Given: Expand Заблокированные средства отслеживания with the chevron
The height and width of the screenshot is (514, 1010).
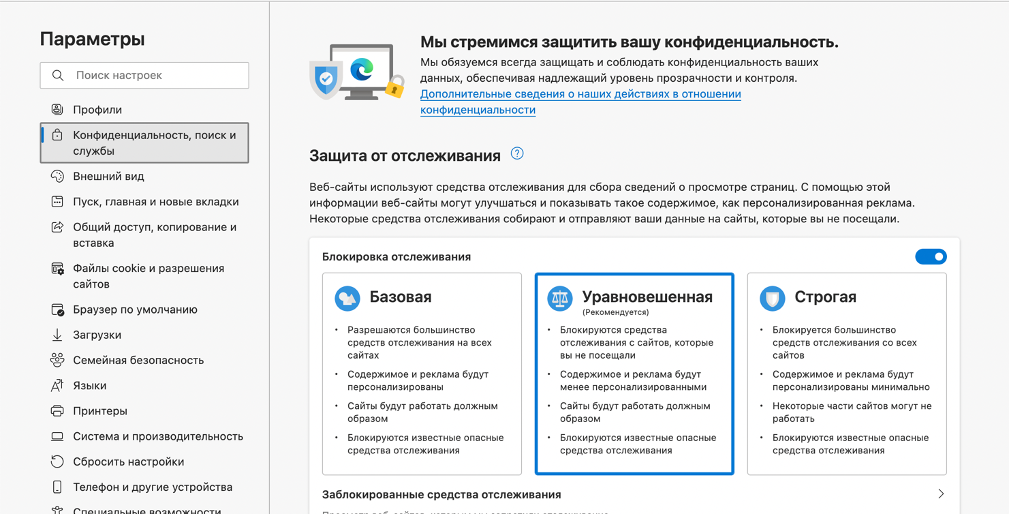Looking at the screenshot, I should pos(941,494).
